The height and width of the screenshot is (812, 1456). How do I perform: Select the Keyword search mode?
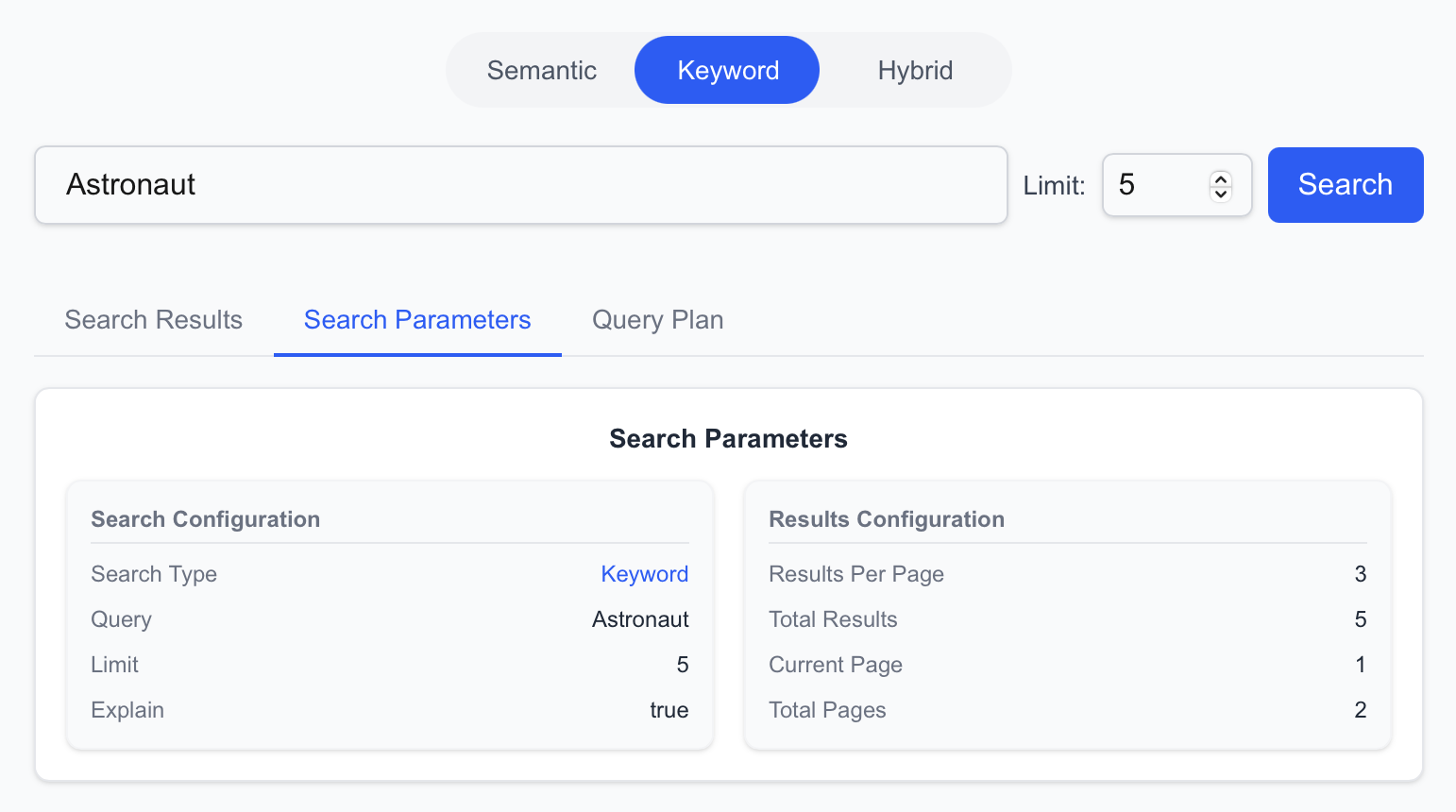[727, 69]
